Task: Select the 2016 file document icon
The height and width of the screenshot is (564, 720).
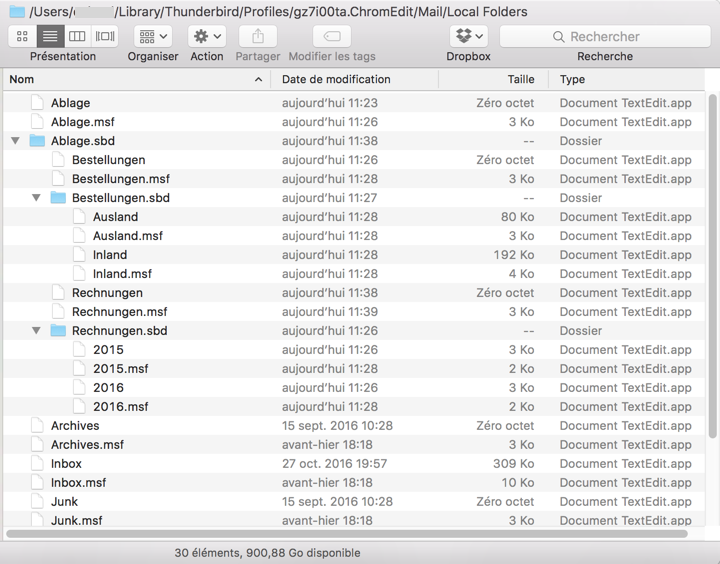Action: pos(79,387)
